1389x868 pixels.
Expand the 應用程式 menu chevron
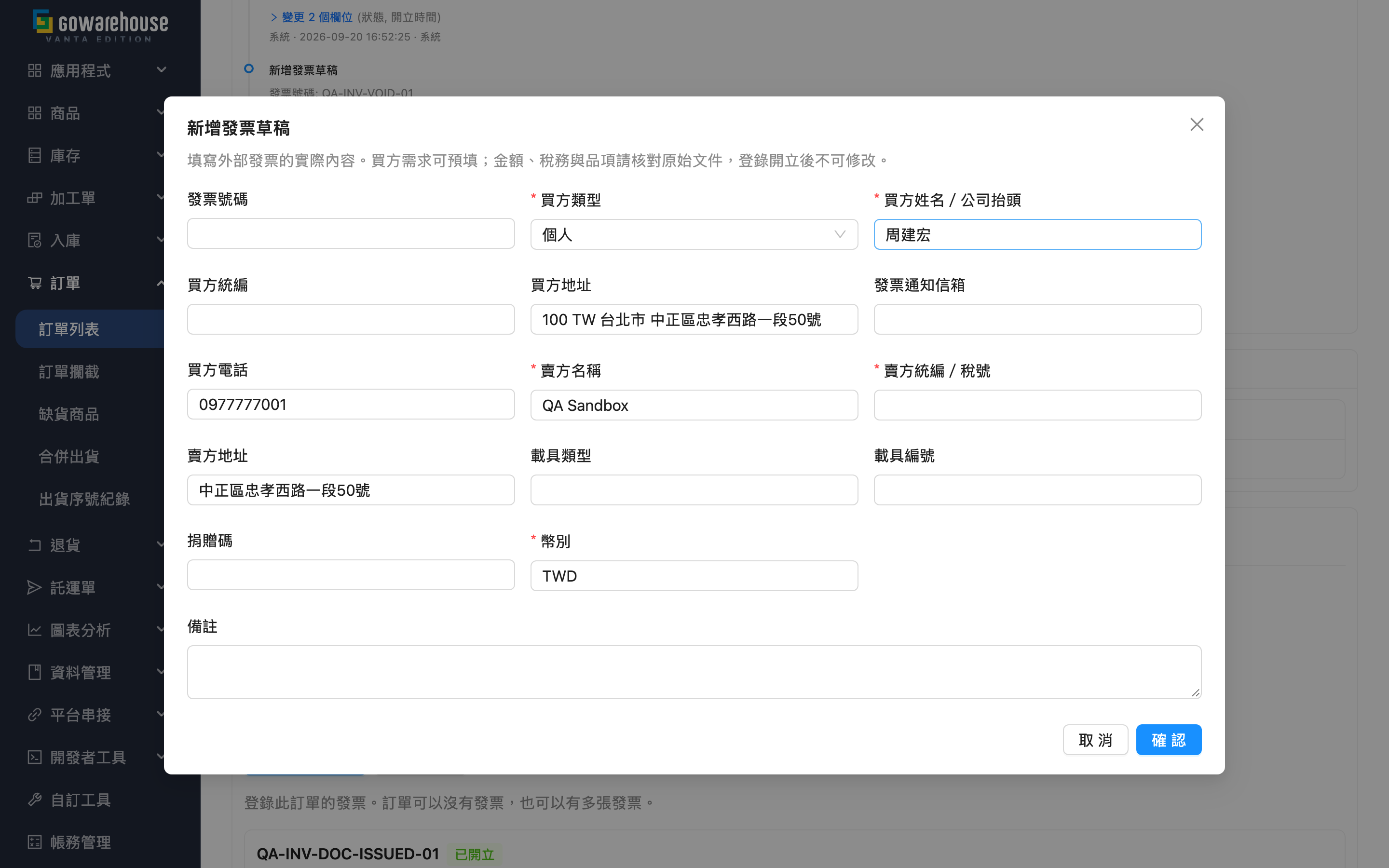161,70
